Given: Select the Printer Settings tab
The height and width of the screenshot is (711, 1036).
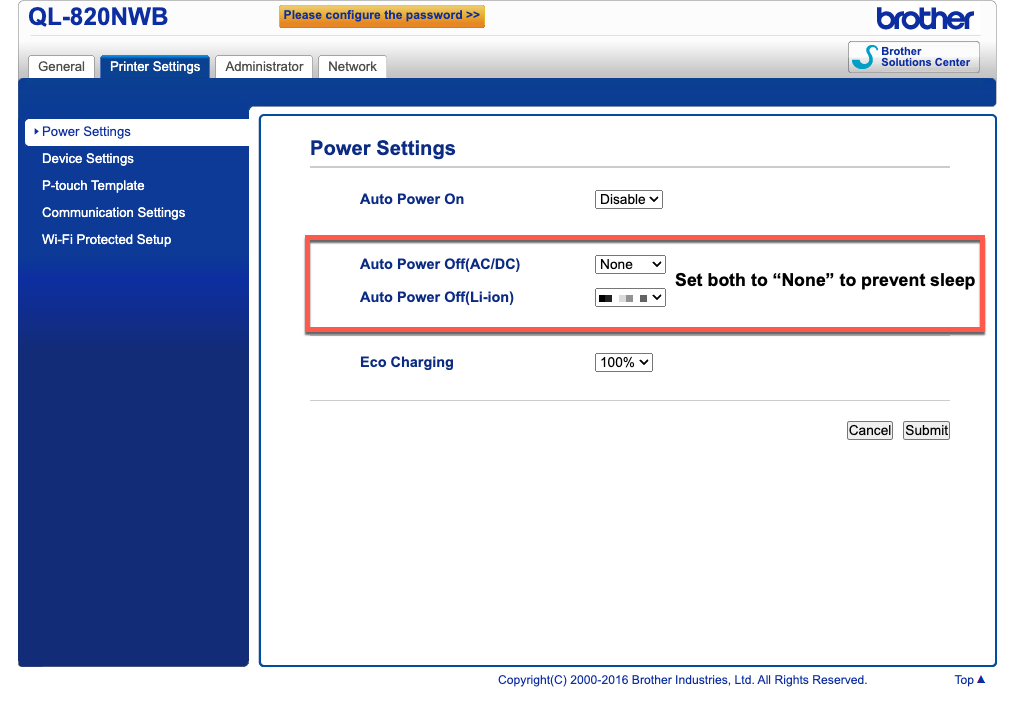Looking at the screenshot, I should pos(155,67).
